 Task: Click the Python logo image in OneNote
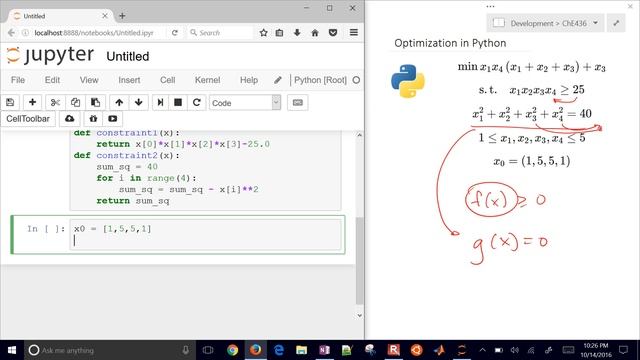point(408,81)
